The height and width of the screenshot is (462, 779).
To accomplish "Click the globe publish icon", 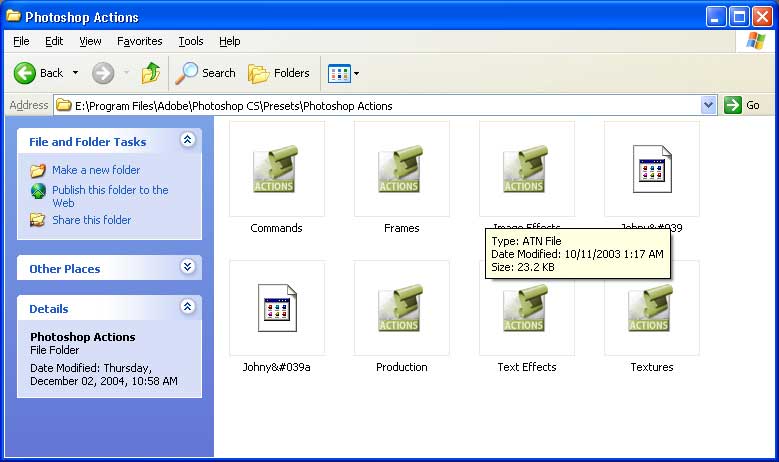I will click(x=38, y=191).
